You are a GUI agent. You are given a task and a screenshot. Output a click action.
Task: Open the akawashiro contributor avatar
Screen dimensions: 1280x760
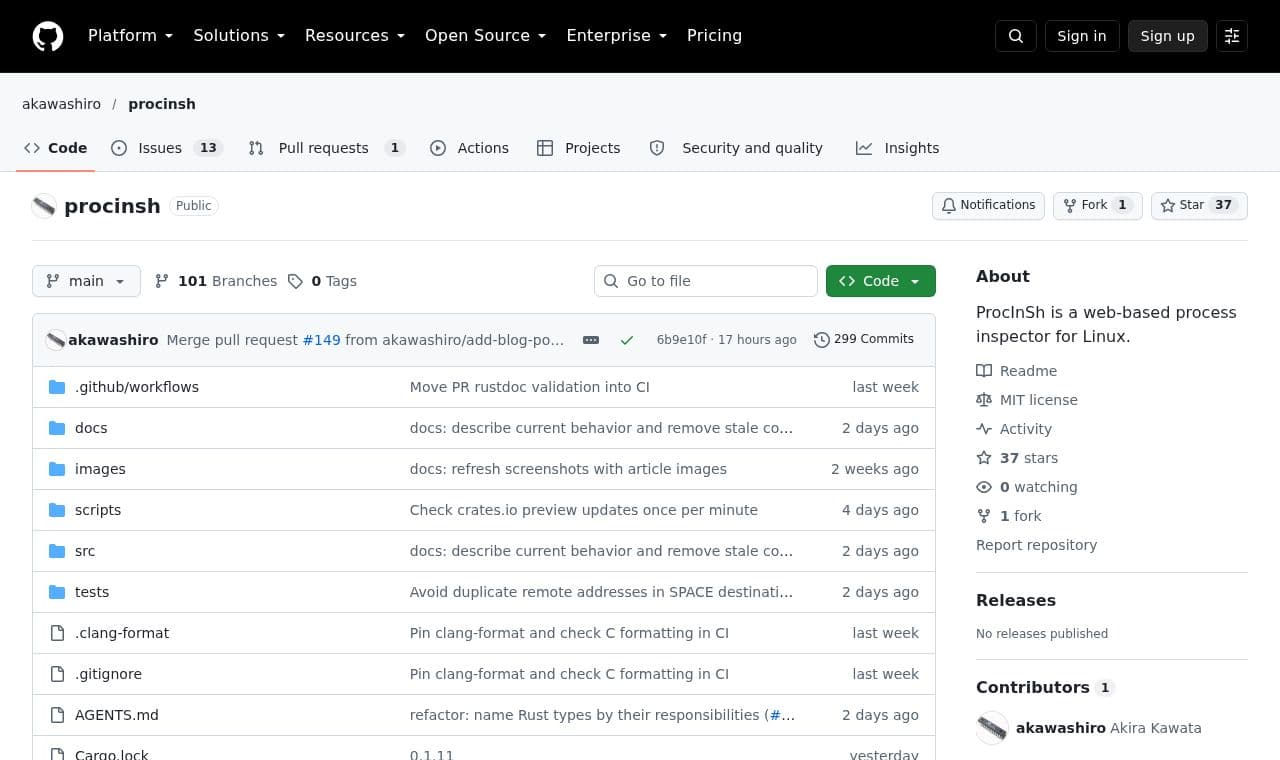992,728
